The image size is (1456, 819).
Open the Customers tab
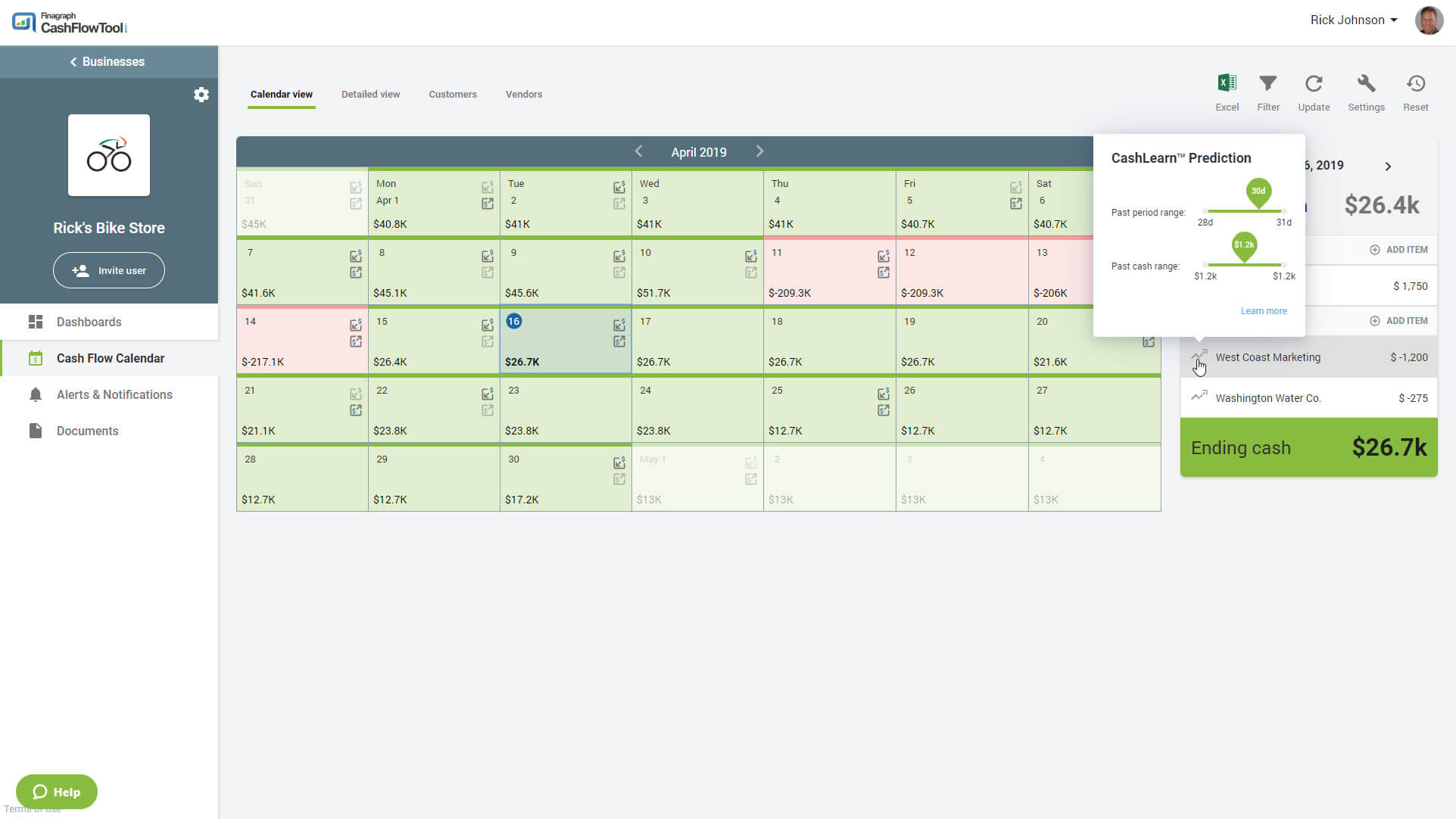coord(453,95)
